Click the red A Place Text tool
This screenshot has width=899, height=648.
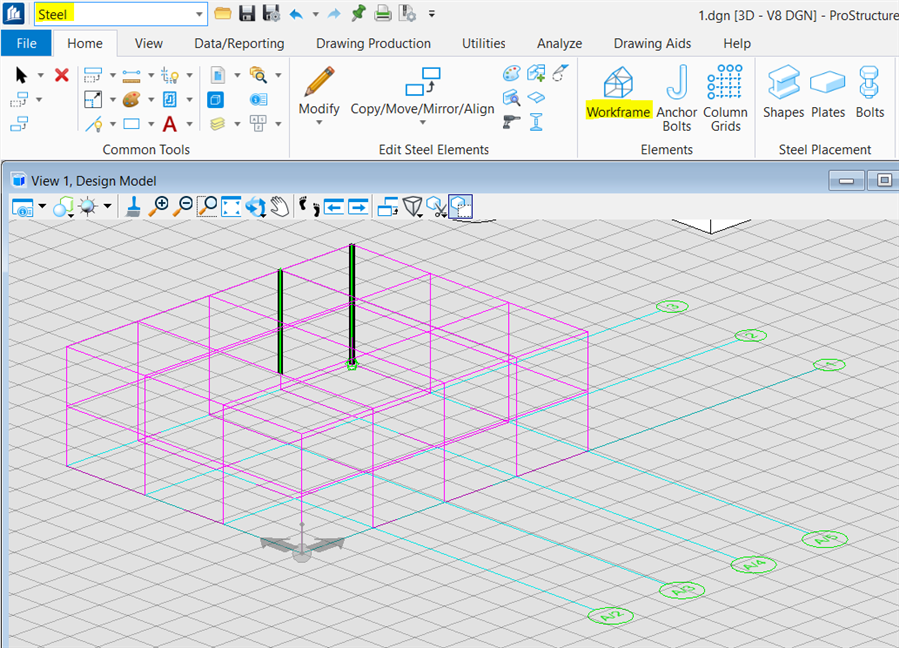click(169, 124)
